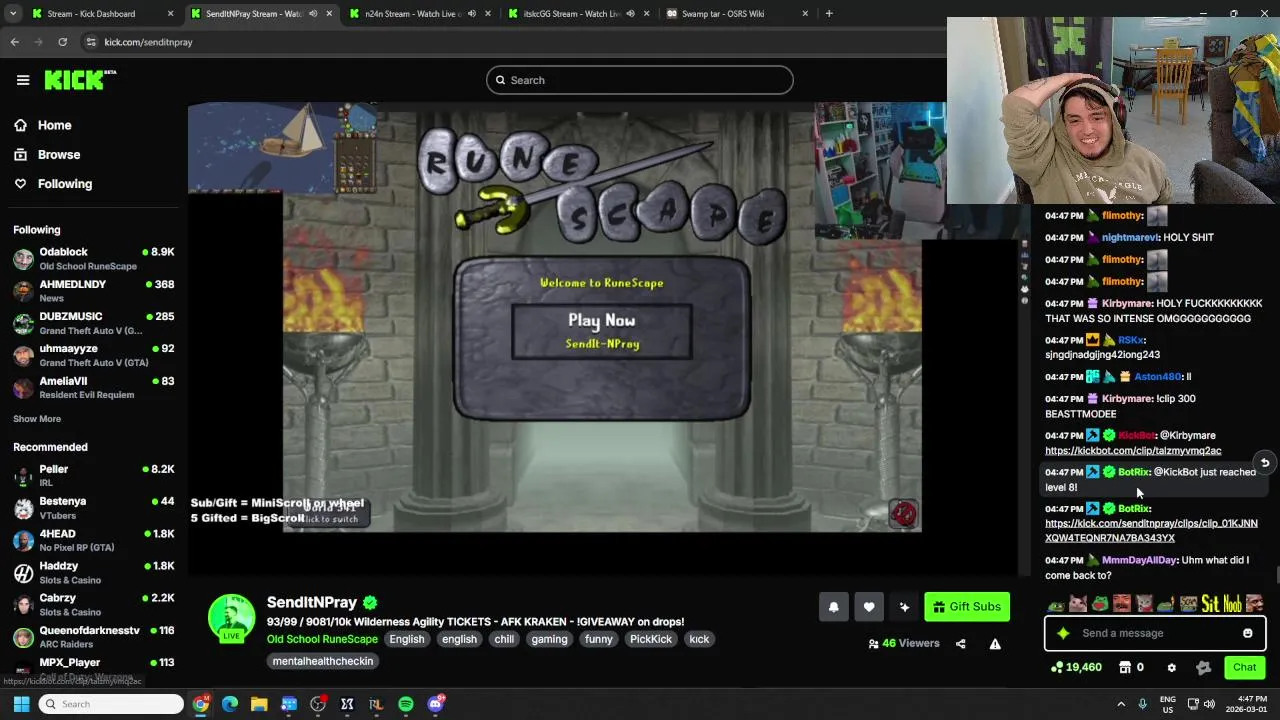Open recommended channel Peller
Image resolution: width=1280 pixels, height=720 pixels.
(x=93, y=476)
